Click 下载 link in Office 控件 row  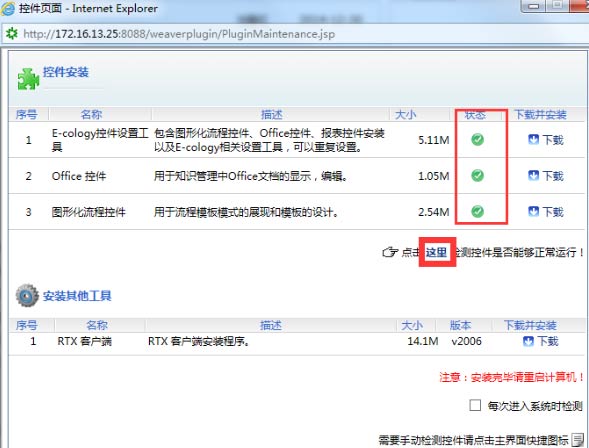(x=553, y=176)
